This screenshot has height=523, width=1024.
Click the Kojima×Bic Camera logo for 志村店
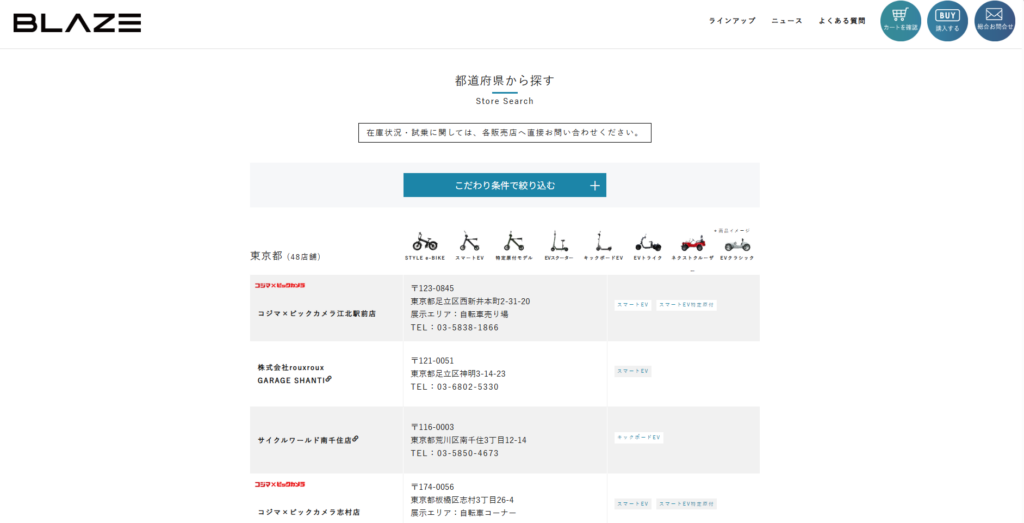tap(280, 484)
